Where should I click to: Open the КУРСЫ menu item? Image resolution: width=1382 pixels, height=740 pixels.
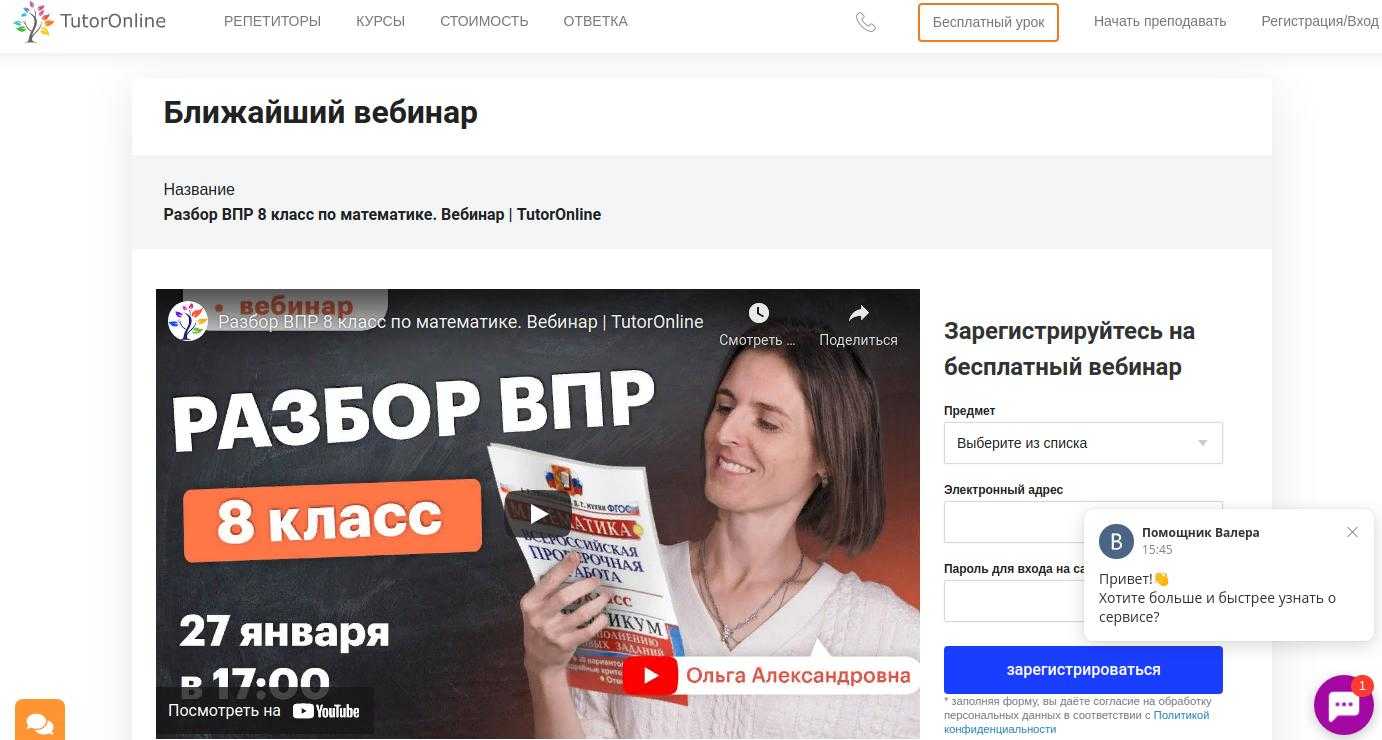click(380, 21)
